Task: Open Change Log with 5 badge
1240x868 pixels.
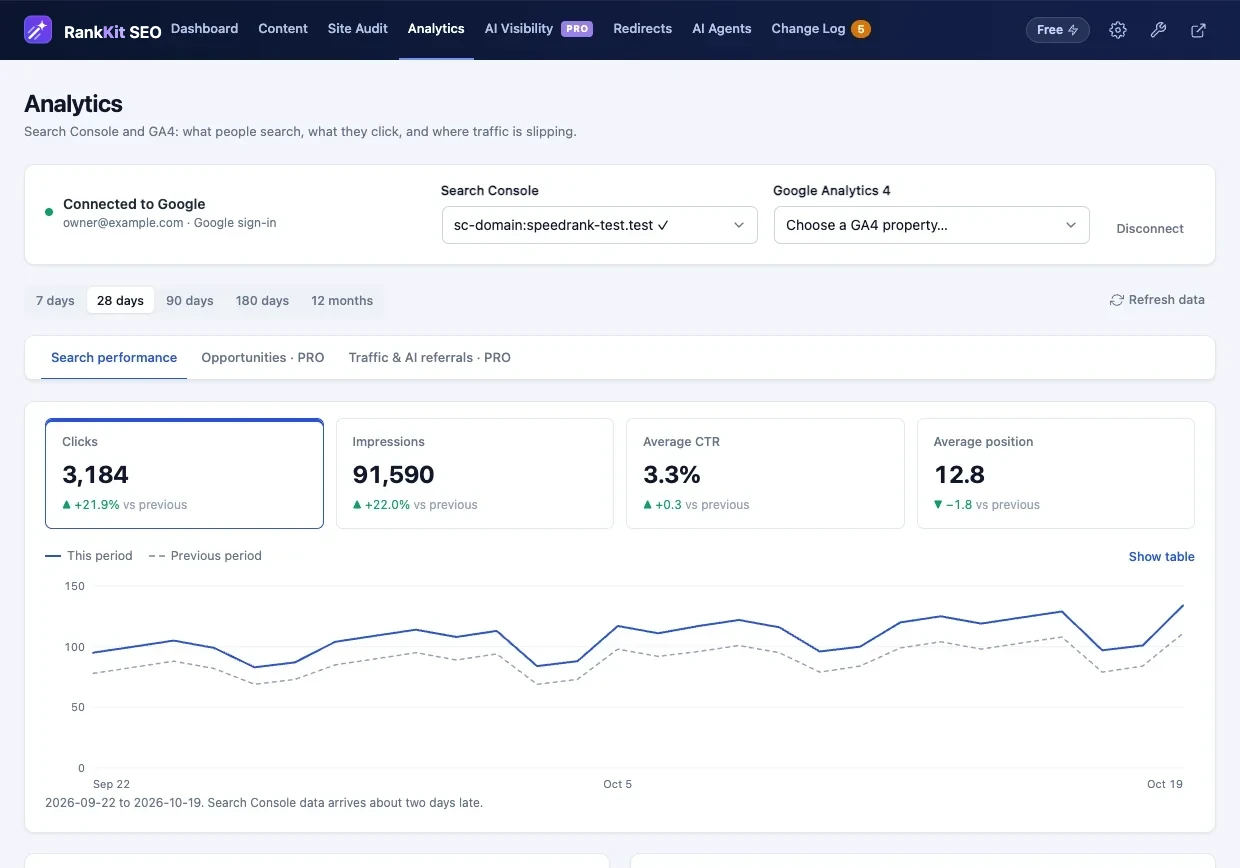Action: coord(821,29)
